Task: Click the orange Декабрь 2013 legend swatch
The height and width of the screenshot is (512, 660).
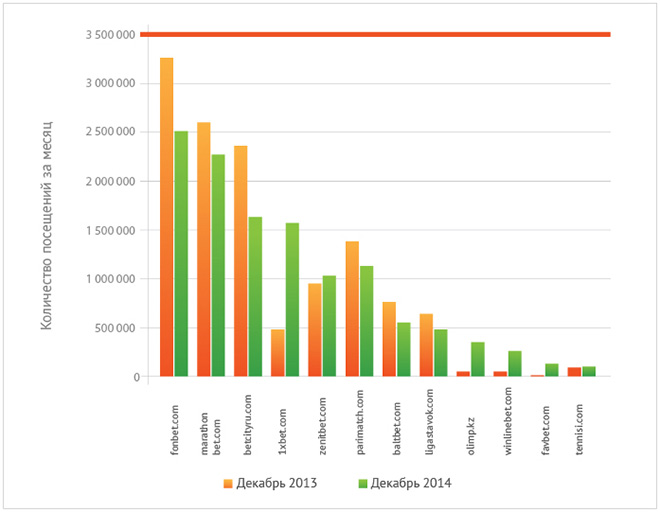Action: pos(228,483)
